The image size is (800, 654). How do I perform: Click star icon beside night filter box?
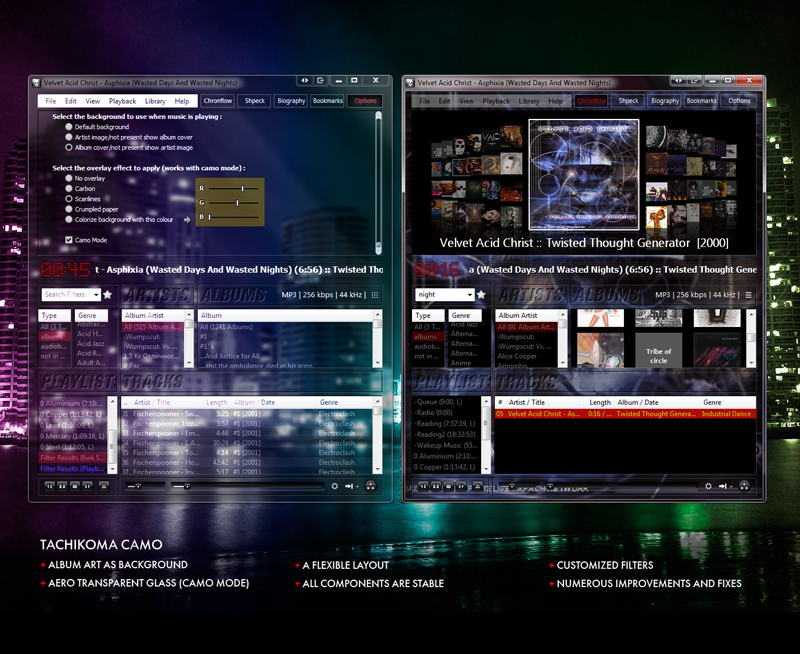481,294
